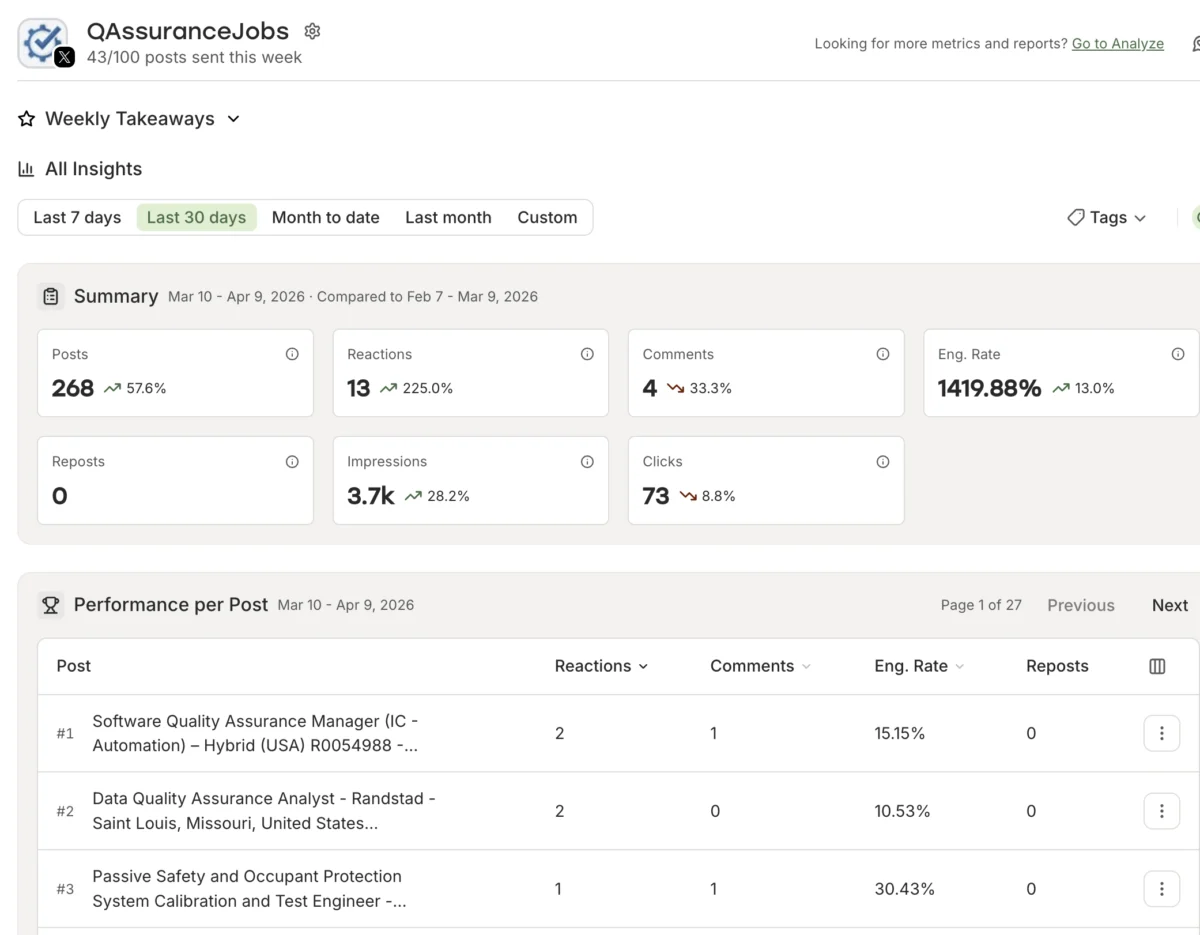The image size is (1200, 935).
Task: Open the Passive Safety and Occupant Protection post
Action: (249, 889)
